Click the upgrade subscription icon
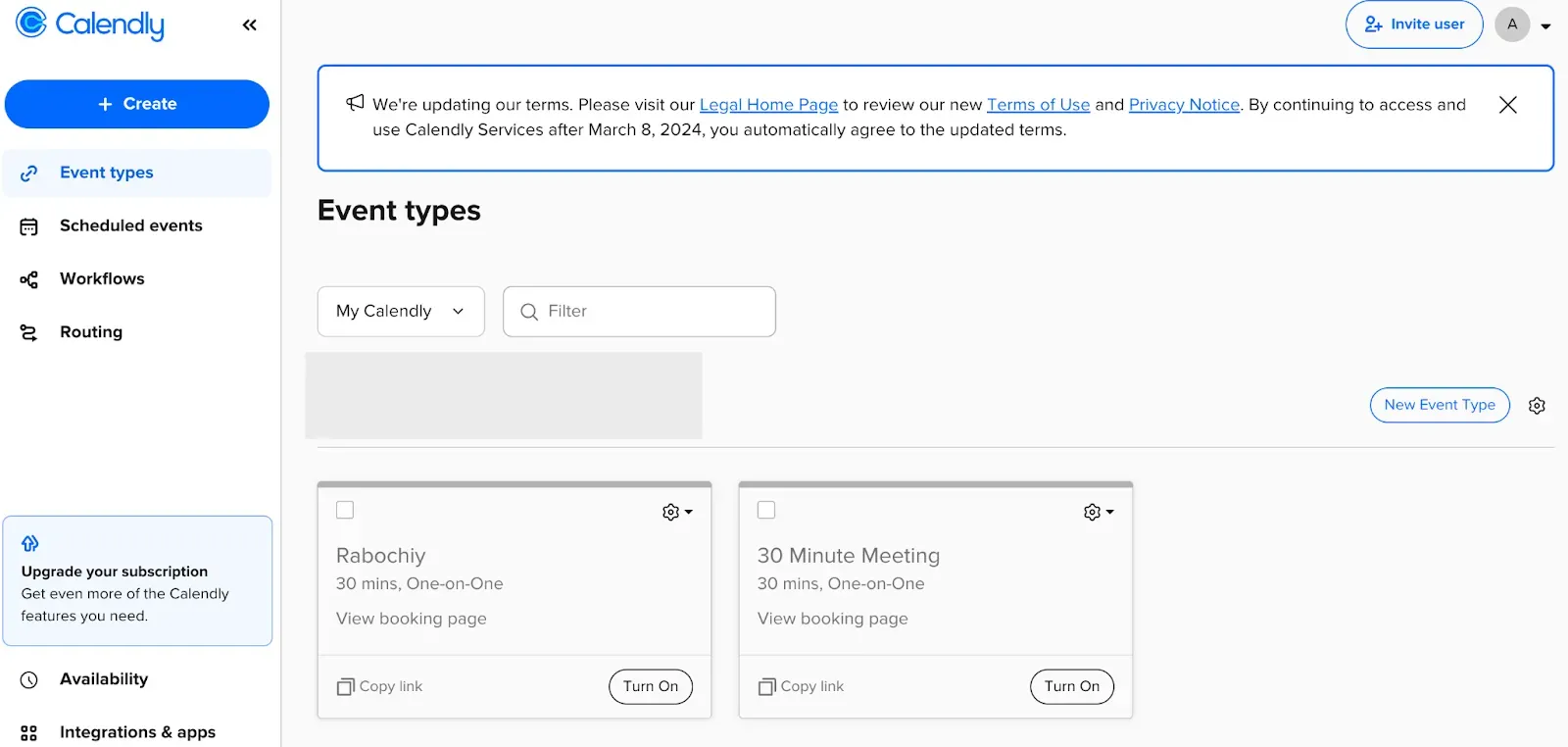Viewport: 1568px width, 747px height. tap(30, 543)
